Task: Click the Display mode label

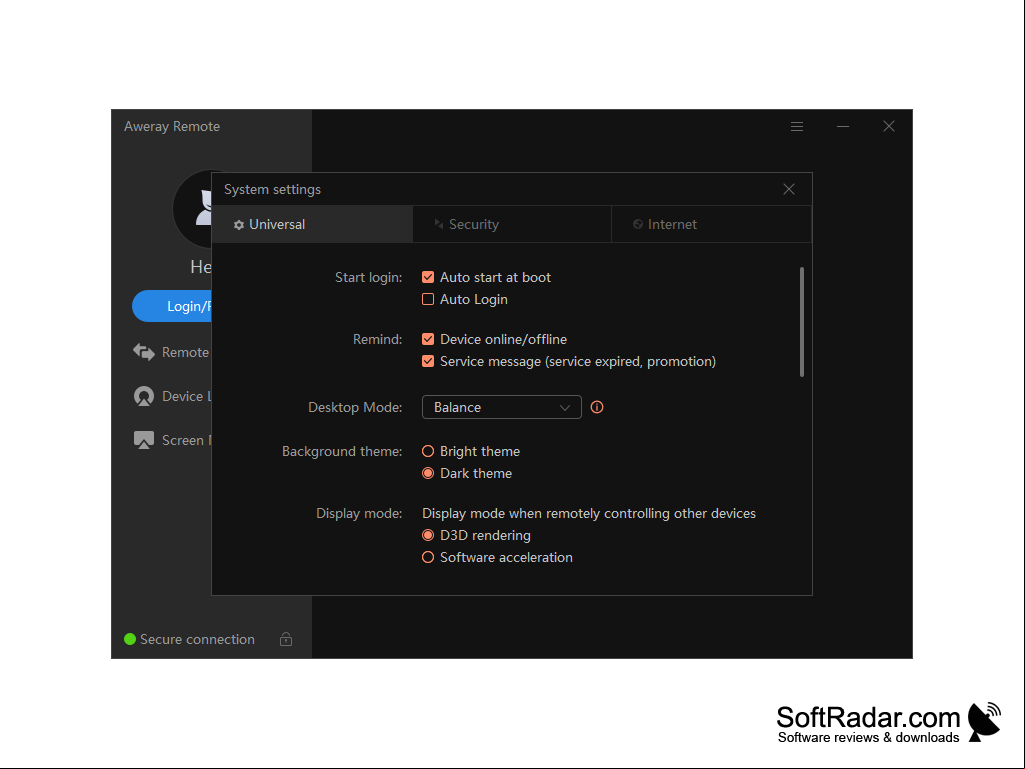Action: [359, 513]
